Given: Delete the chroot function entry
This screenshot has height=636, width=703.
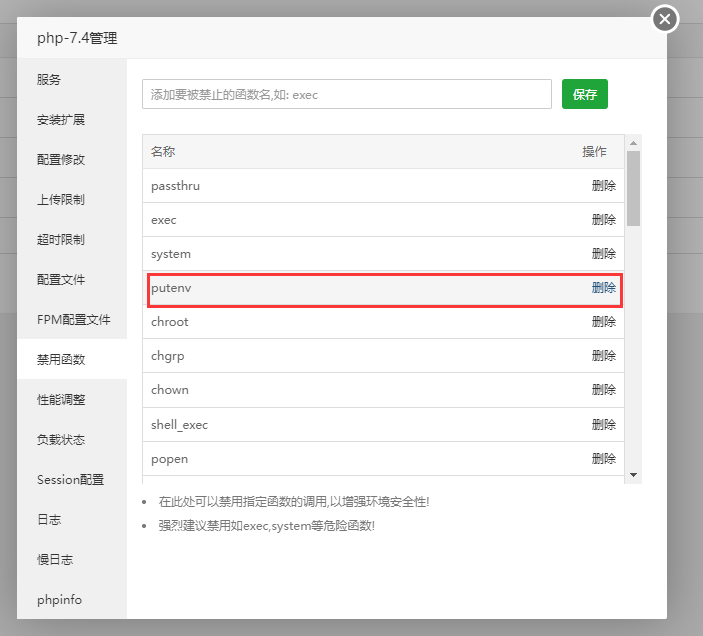Looking at the screenshot, I should pos(603,322).
